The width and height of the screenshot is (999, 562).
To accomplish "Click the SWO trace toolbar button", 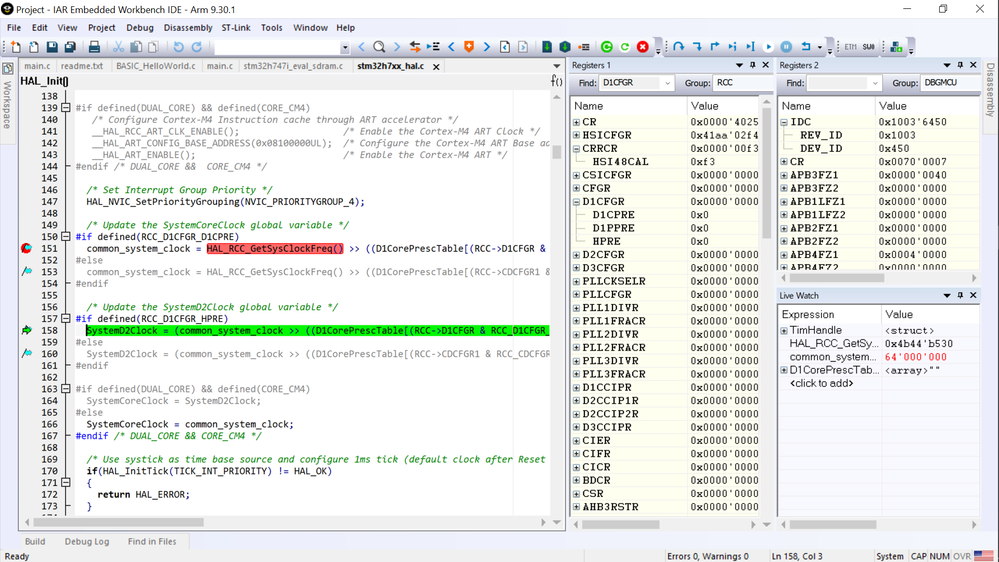I will pos(869,47).
